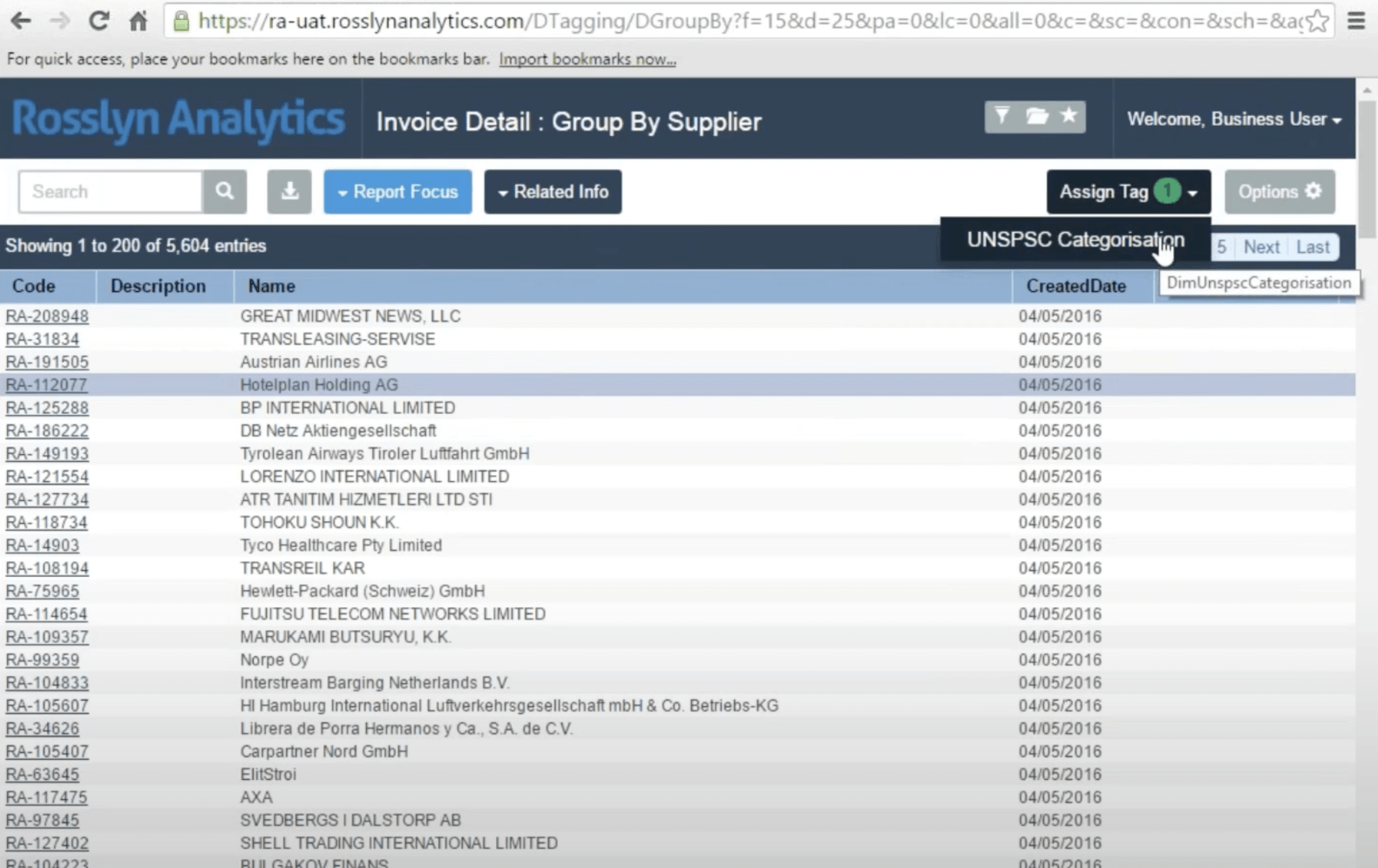Click the favorites star icon in header

1069,116
